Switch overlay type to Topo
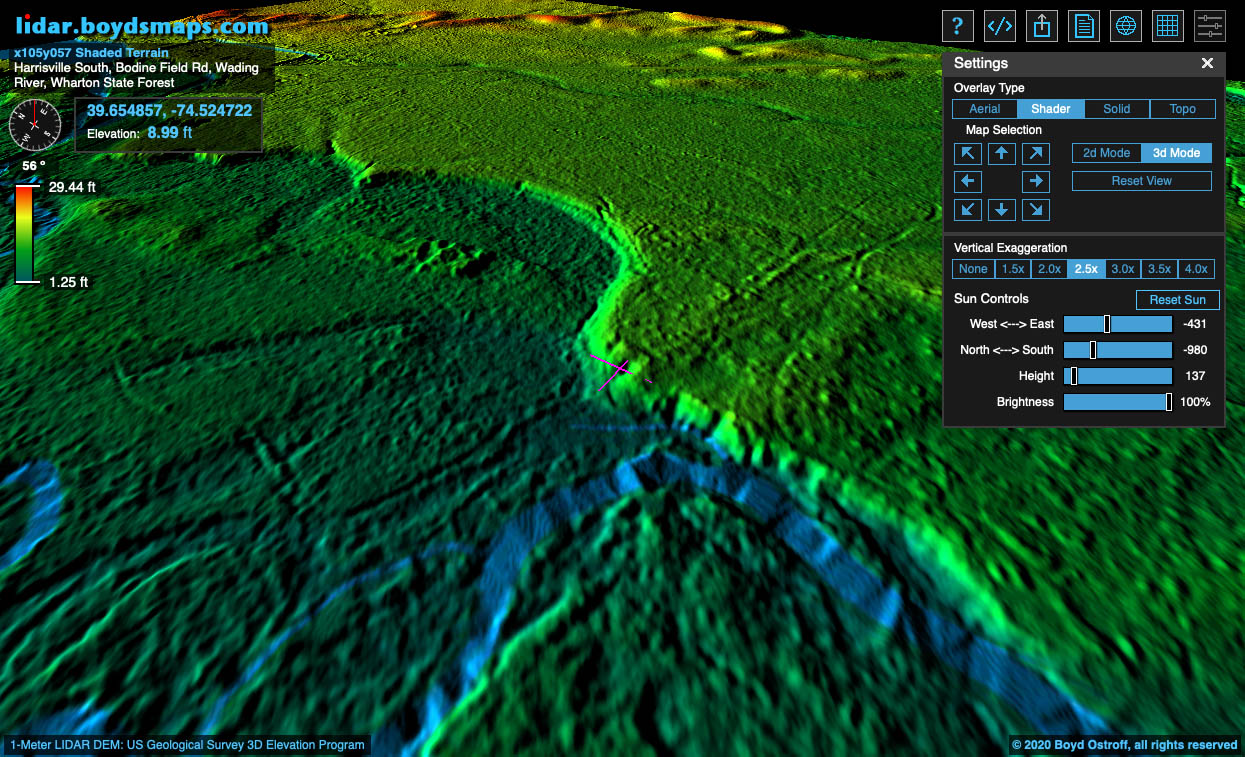 click(1182, 109)
